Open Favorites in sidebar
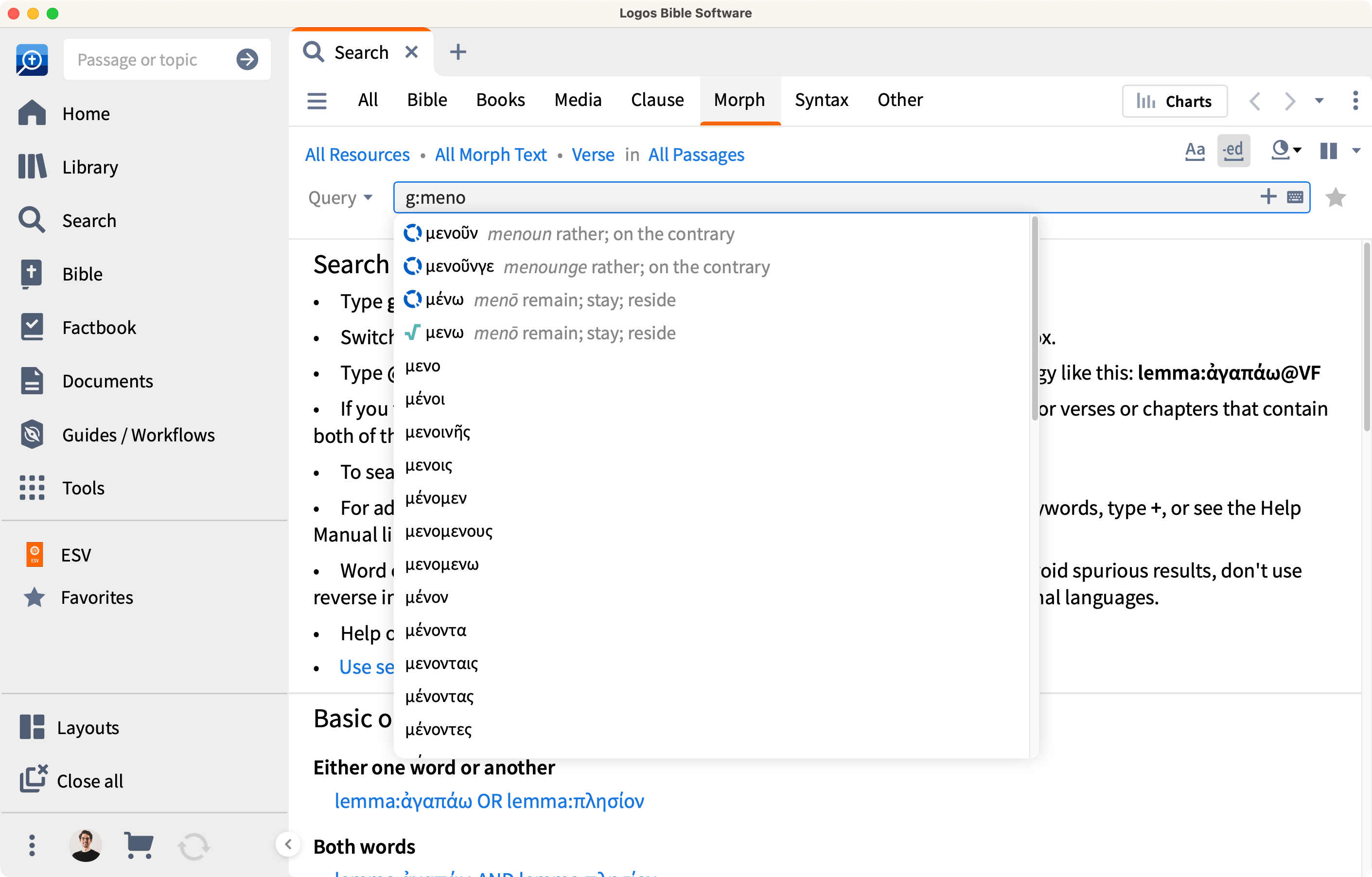Image resolution: width=1372 pixels, height=877 pixels. pos(78,597)
